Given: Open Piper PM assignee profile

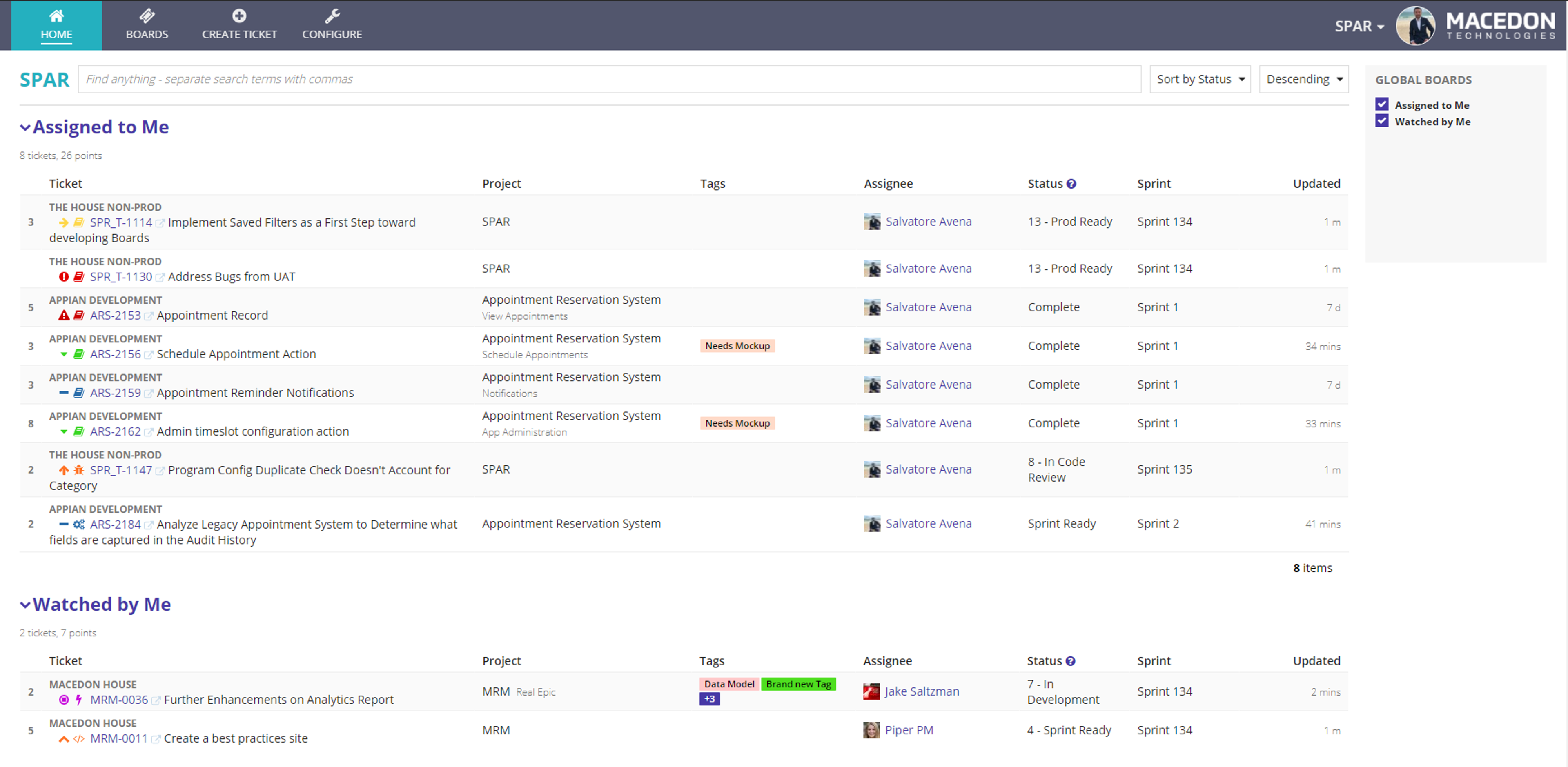Looking at the screenshot, I should [909, 730].
